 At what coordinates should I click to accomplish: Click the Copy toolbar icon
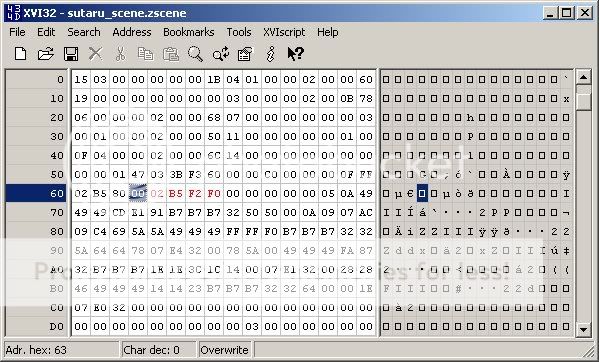tap(146, 54)
